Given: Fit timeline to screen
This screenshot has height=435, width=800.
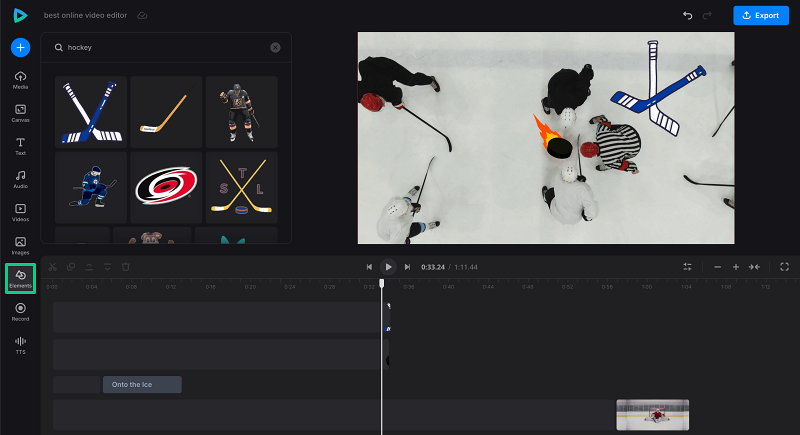Looking at the screenshot, I should coord(754,267).
